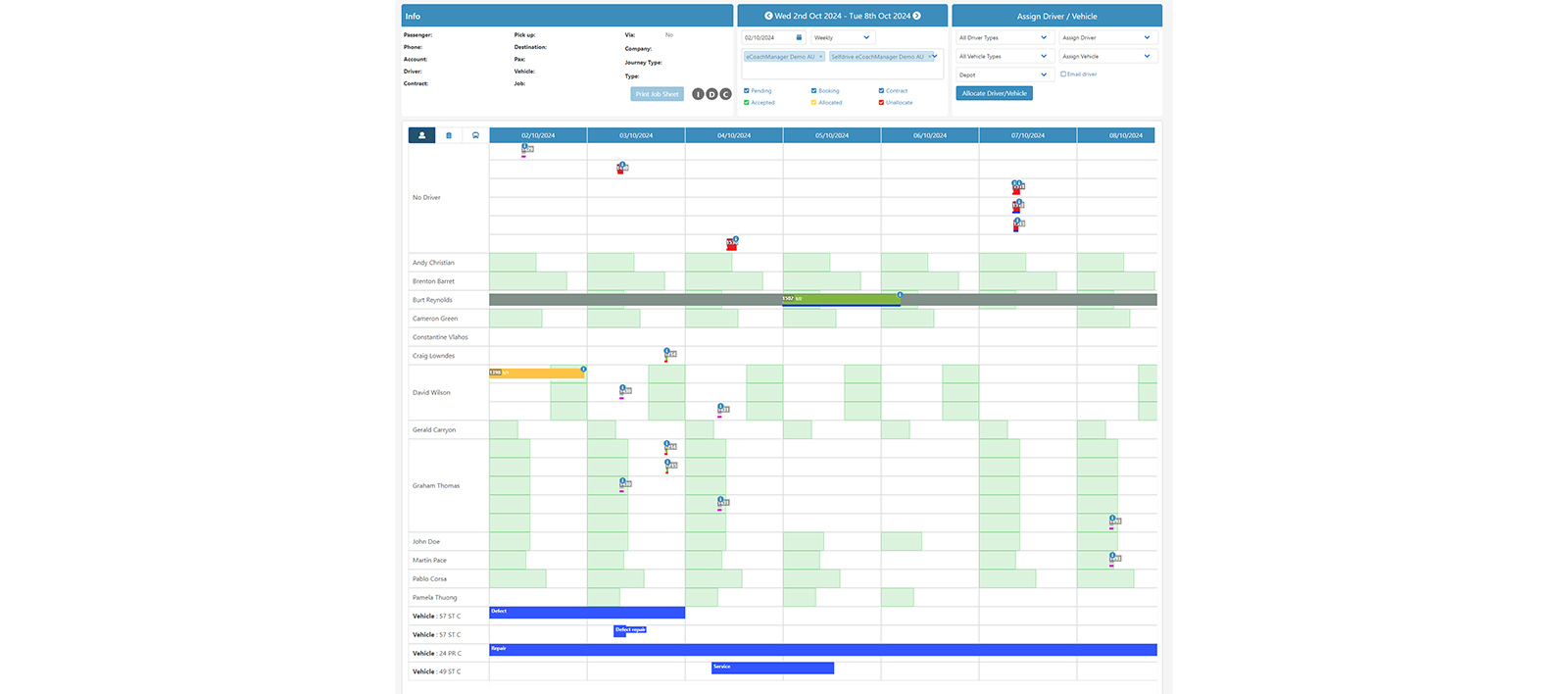Enable the Email driver checkbox
The width and height of the screenshot is (1568, 694).
(1063, 74)
